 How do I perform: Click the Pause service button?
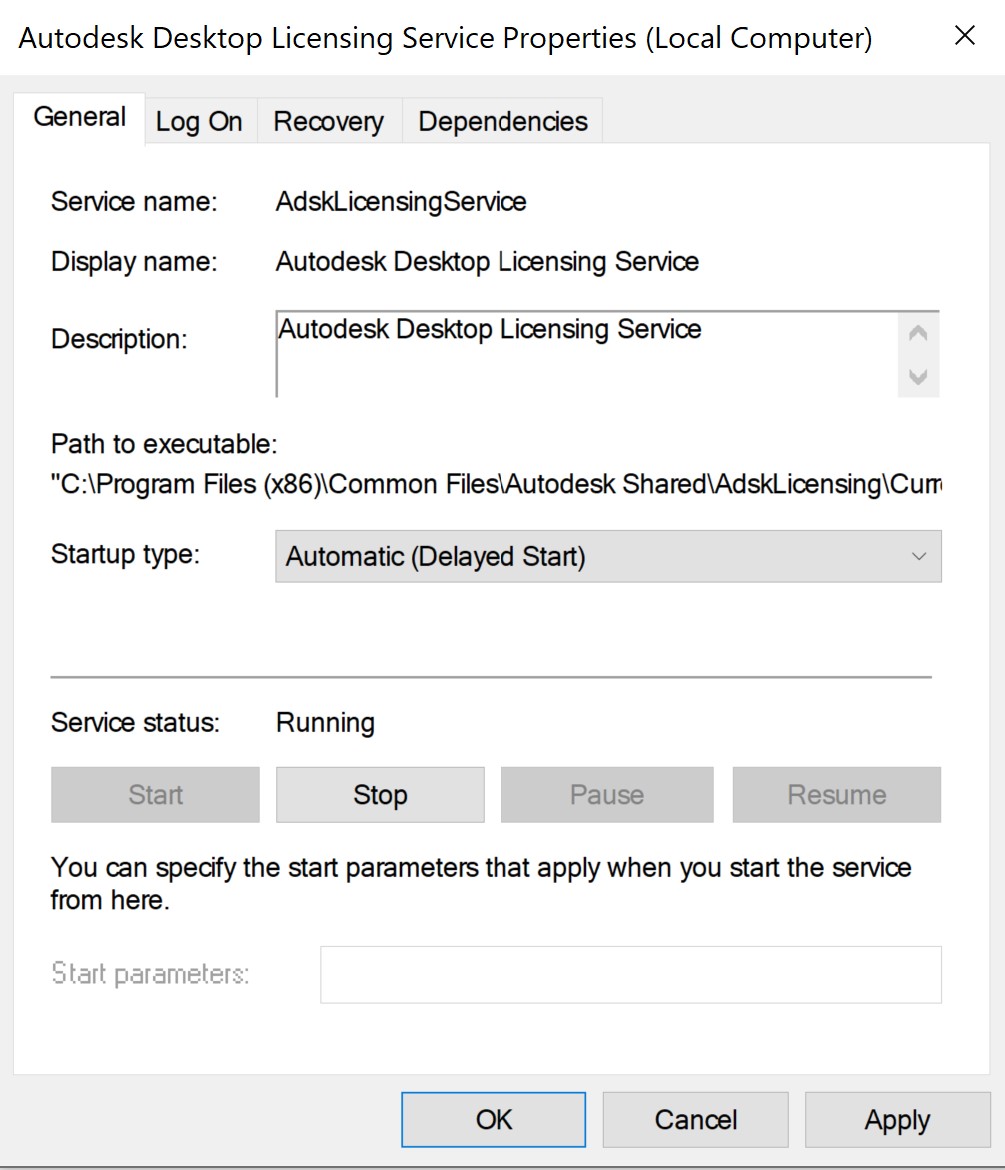coord(606,795)
